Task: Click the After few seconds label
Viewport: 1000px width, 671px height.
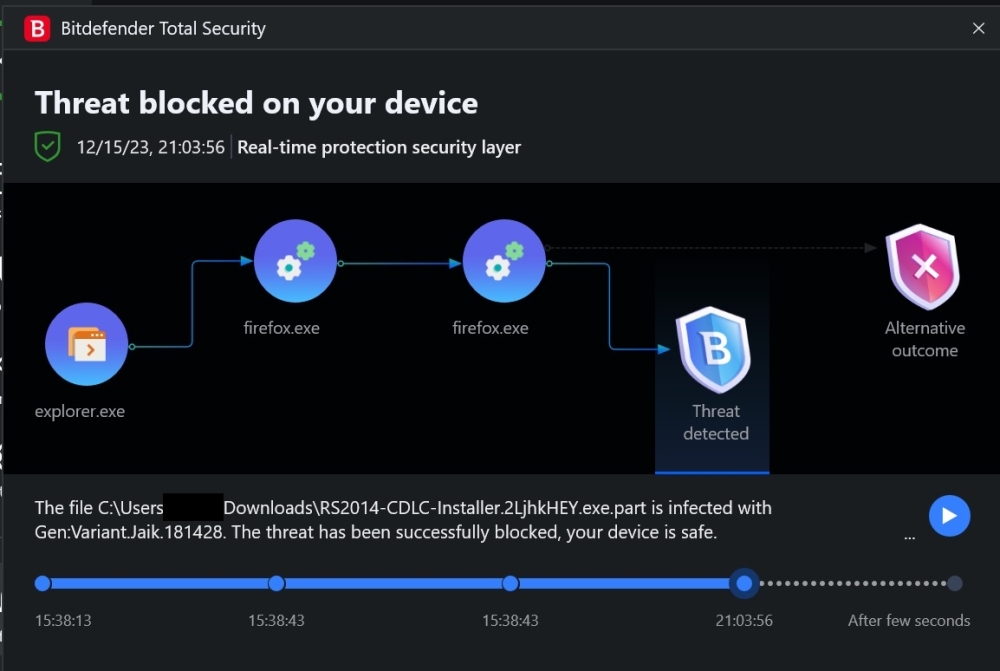Action: (x=908, y=620)
